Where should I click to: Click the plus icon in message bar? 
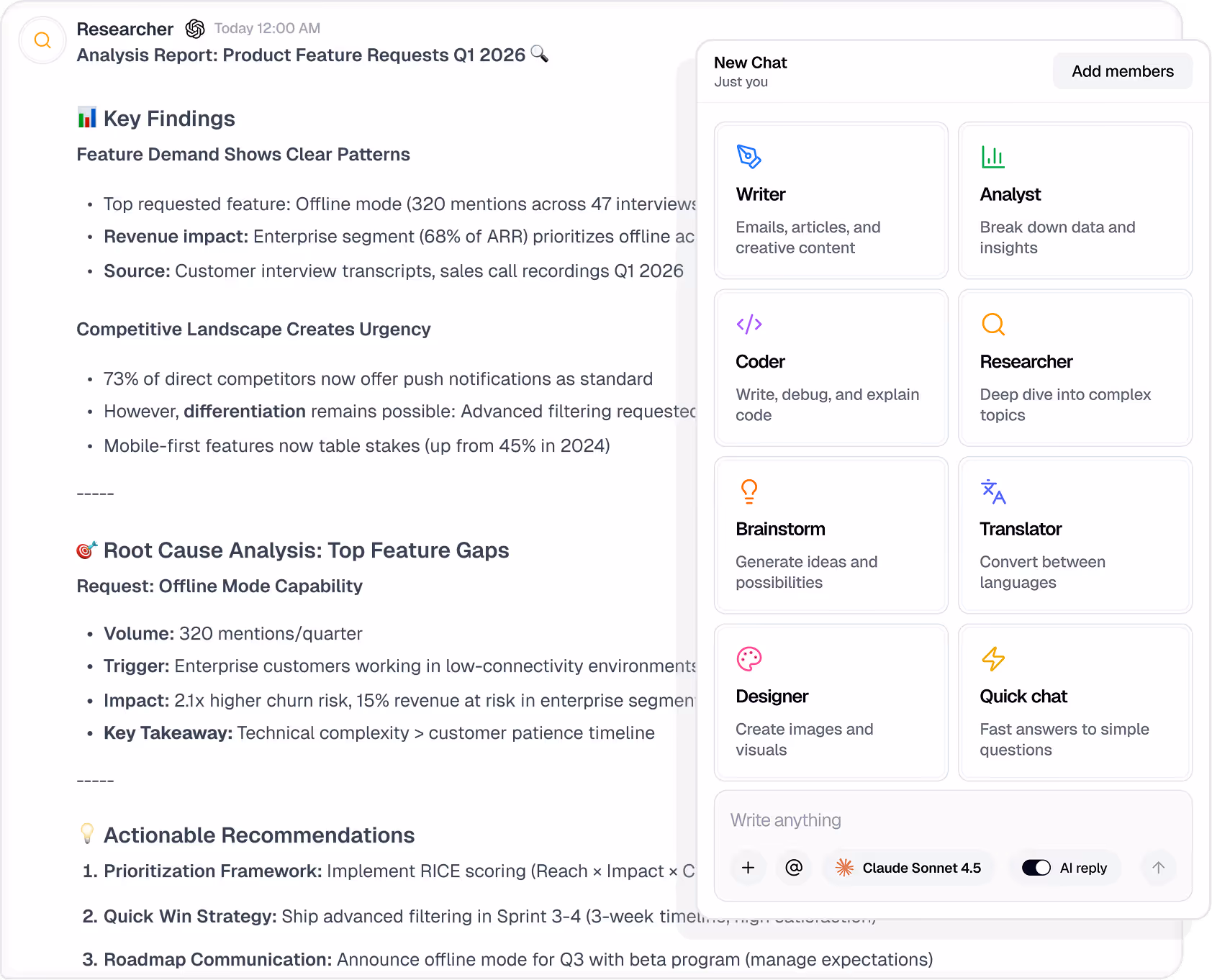[748, 868]
